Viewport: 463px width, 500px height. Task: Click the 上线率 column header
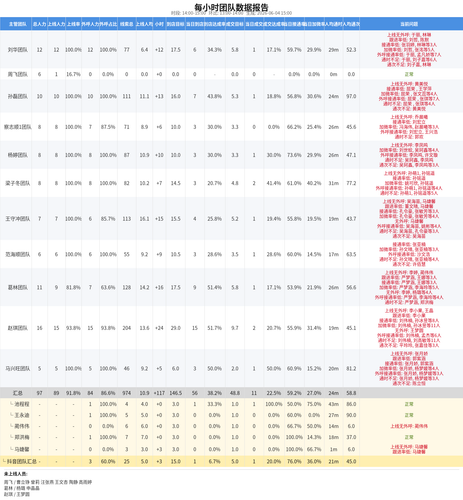click(73, 24)
